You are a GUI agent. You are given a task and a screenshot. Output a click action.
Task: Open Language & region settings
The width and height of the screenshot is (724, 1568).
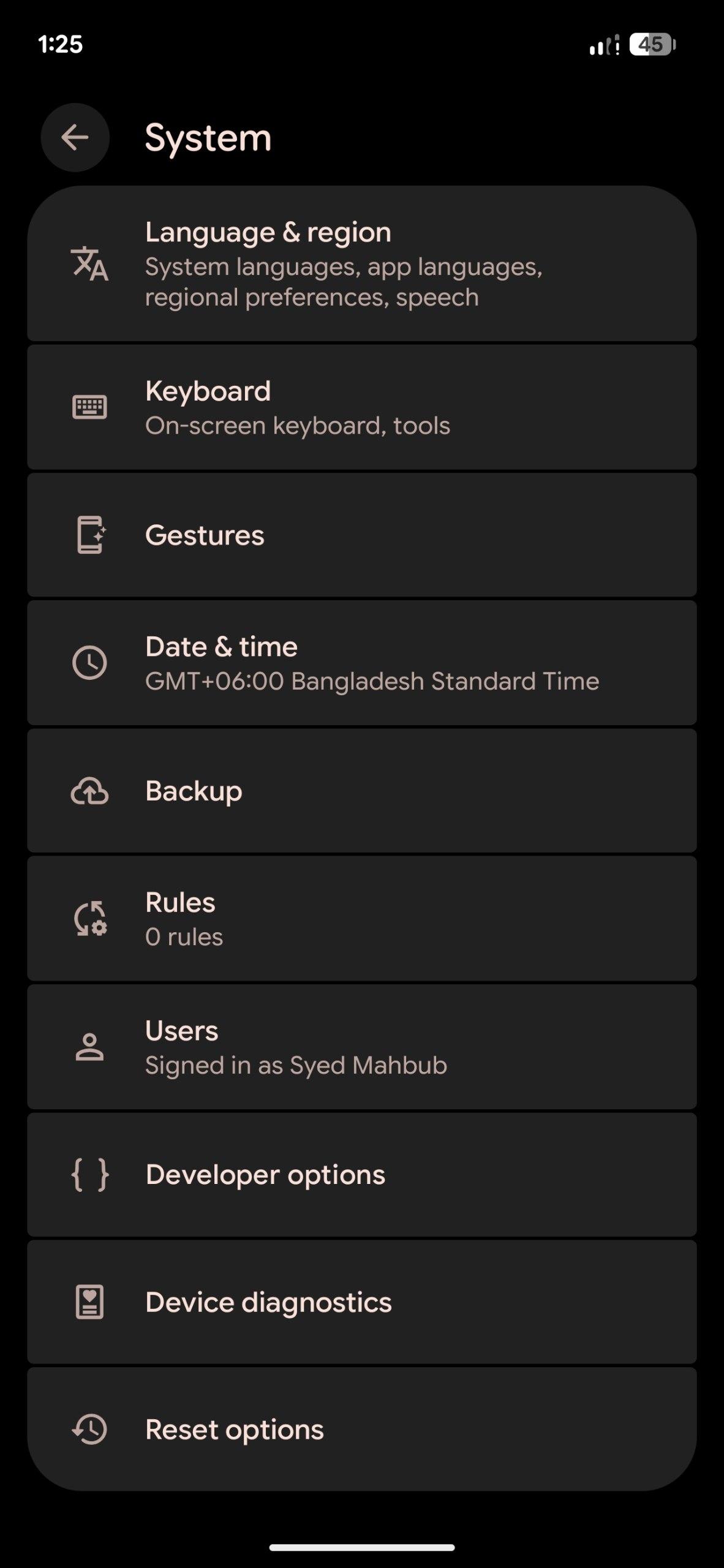point(268,233)
